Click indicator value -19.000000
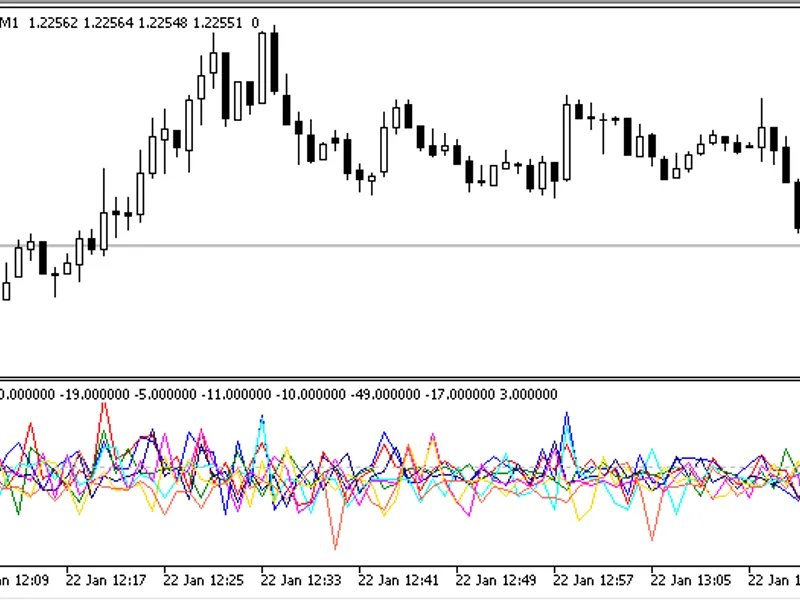Screen dimensions: 800x600 coord(94,394)
